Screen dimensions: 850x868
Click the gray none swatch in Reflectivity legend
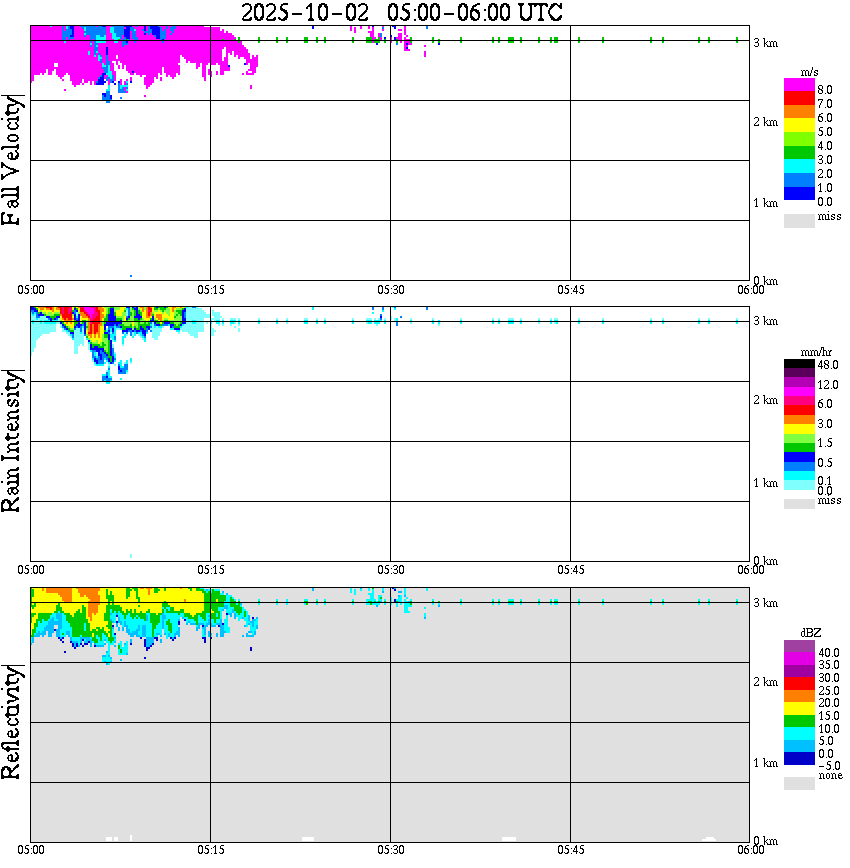799,783
